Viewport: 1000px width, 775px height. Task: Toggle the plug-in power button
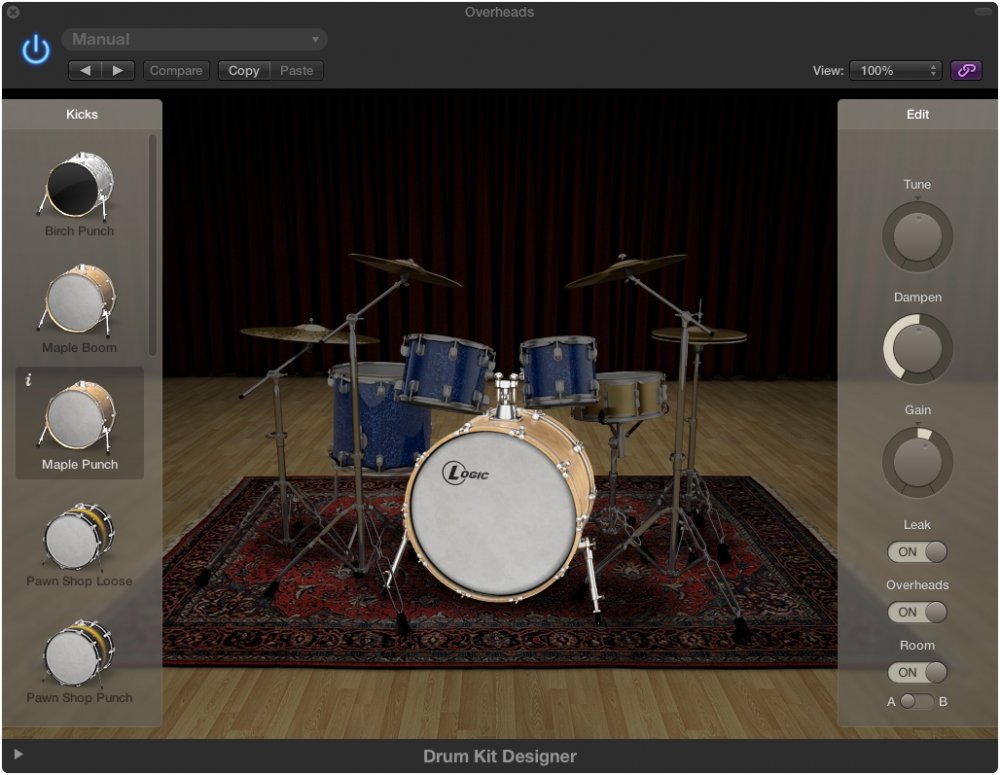(36, 50)
